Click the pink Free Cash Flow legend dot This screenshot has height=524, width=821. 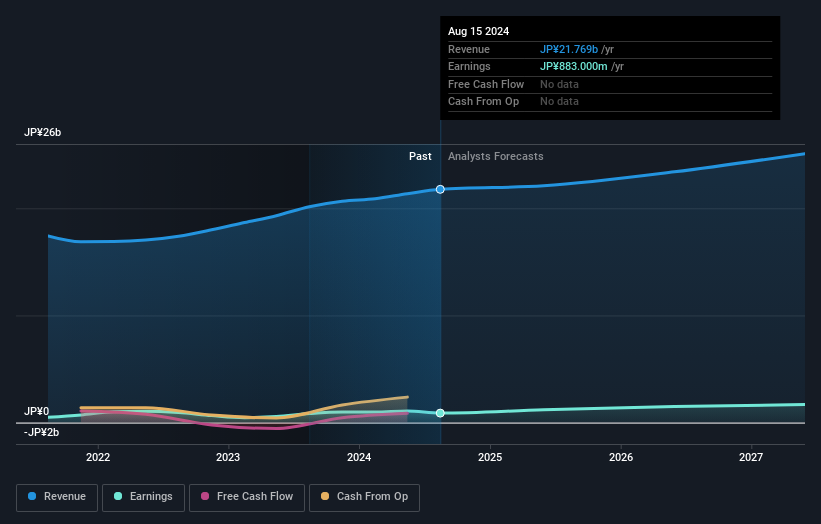pyautogui.click(x=205, y=496)
